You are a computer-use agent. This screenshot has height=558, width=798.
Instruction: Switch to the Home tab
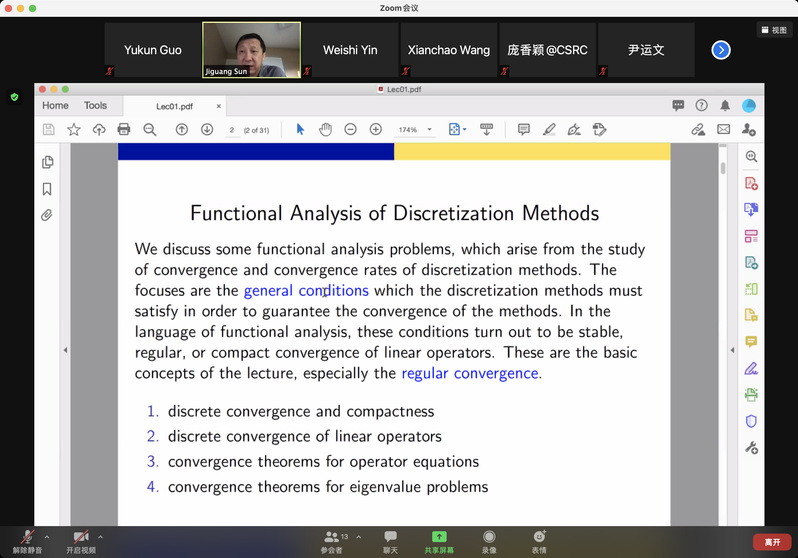click(x=56, y=105)
